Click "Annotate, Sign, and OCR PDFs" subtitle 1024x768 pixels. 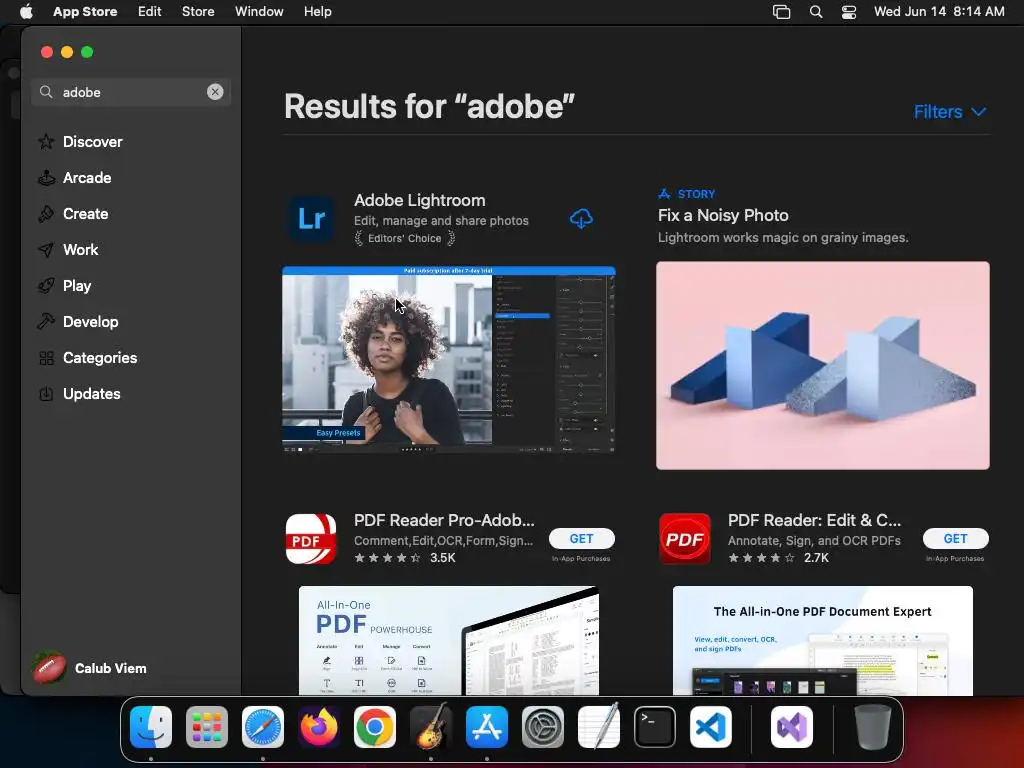tap(814, 541)
